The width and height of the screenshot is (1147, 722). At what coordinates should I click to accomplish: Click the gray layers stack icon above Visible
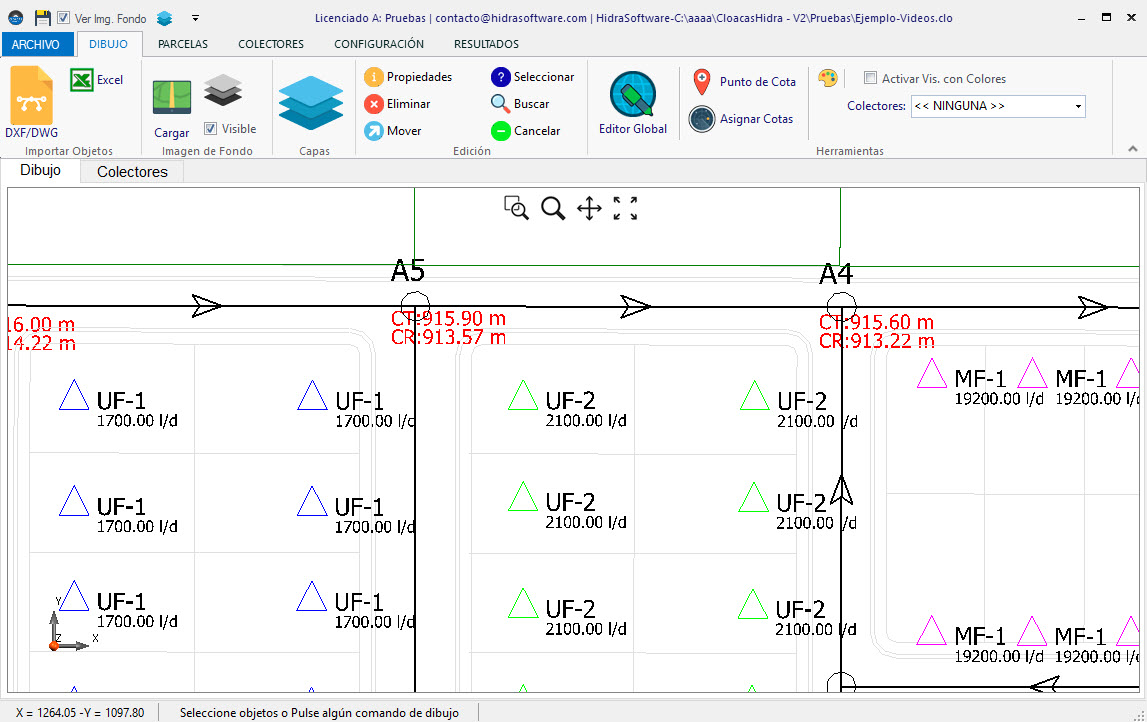coord(223,90)
